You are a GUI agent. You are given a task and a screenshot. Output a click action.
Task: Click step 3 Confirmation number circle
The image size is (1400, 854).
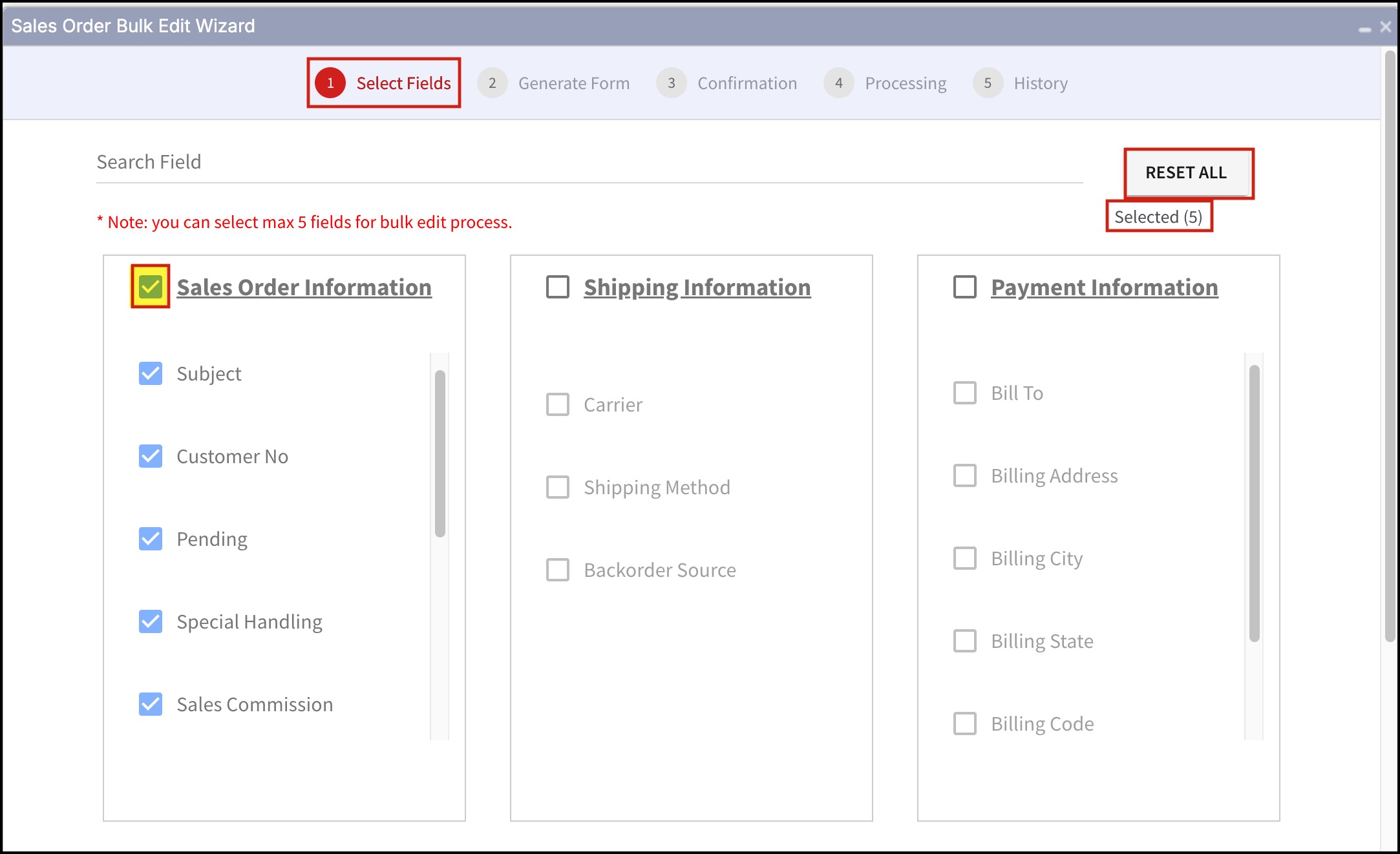click(671, 83)
